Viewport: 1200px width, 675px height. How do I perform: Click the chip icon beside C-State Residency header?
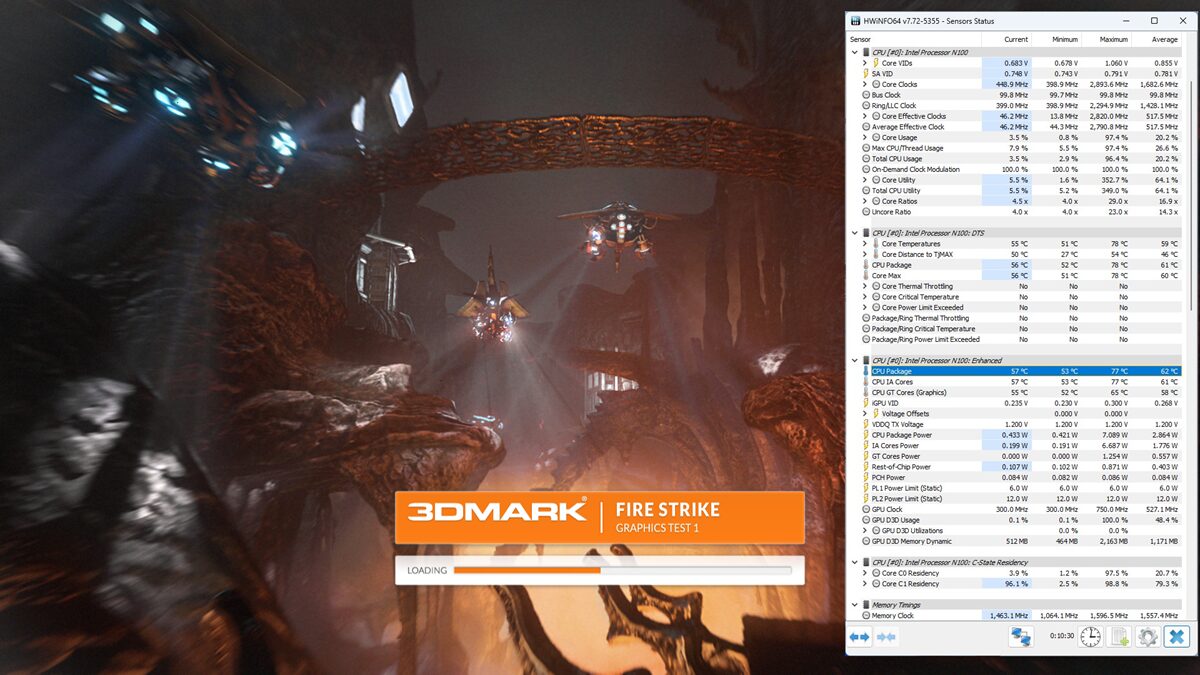[866, 563]
